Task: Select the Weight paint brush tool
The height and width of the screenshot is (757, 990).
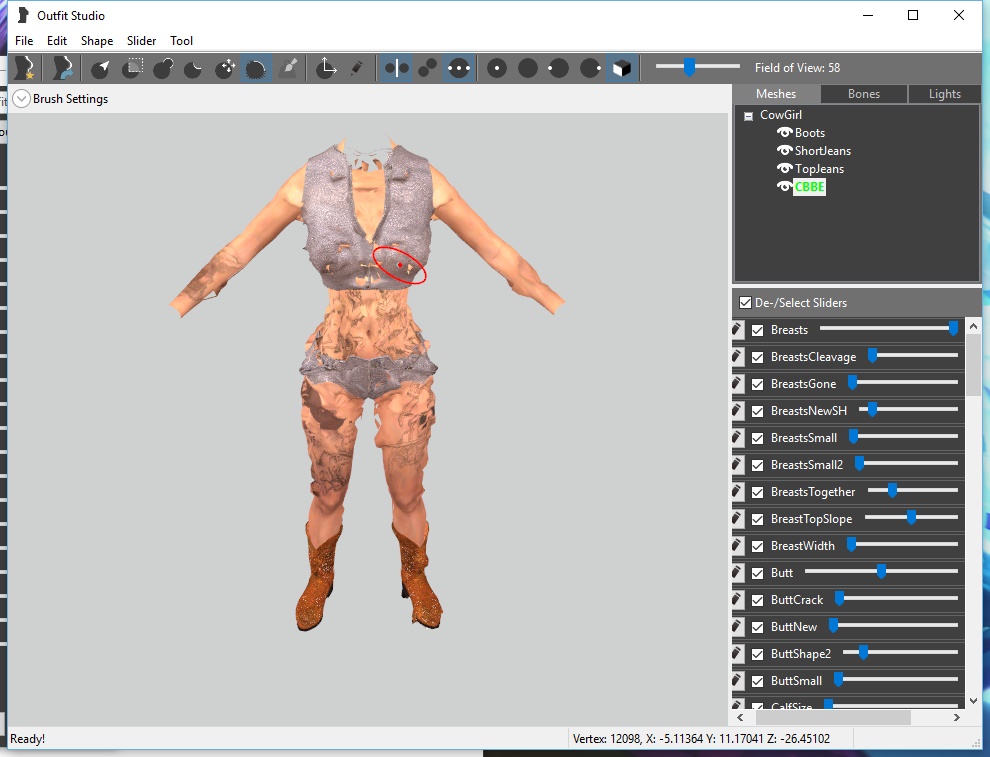Action: coord(288,68)
